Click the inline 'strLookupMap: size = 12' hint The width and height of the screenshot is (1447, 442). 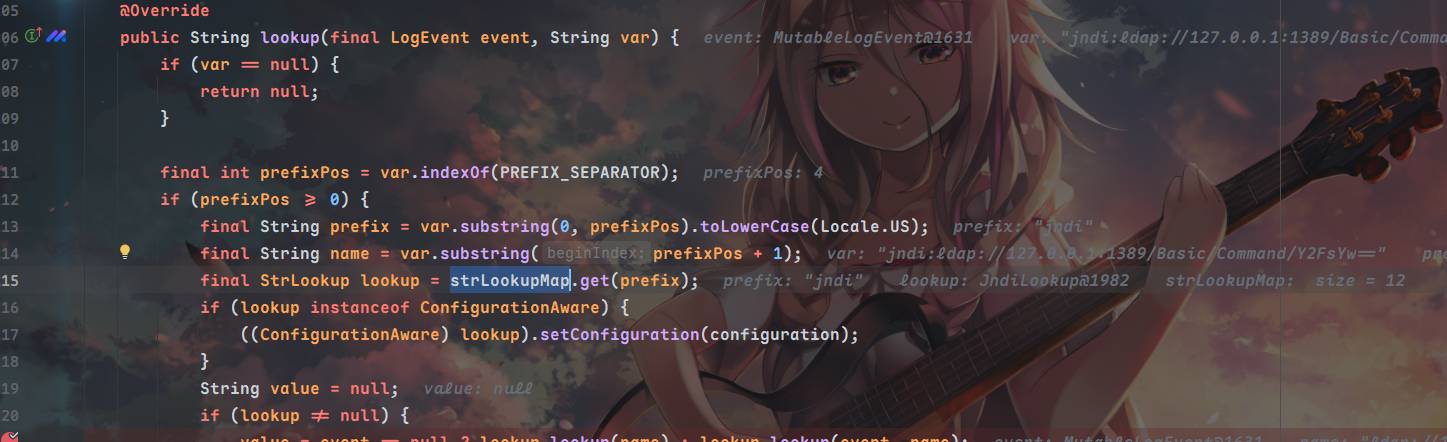(1285, 281)
